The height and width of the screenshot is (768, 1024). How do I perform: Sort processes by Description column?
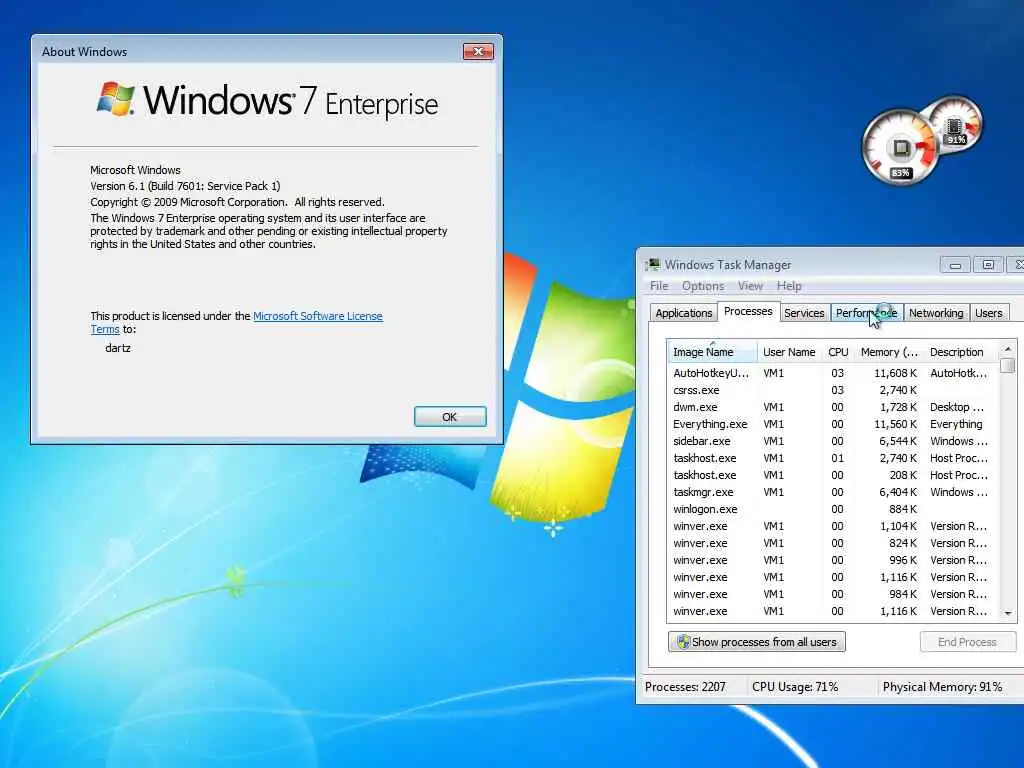click(x=961, y=352)
